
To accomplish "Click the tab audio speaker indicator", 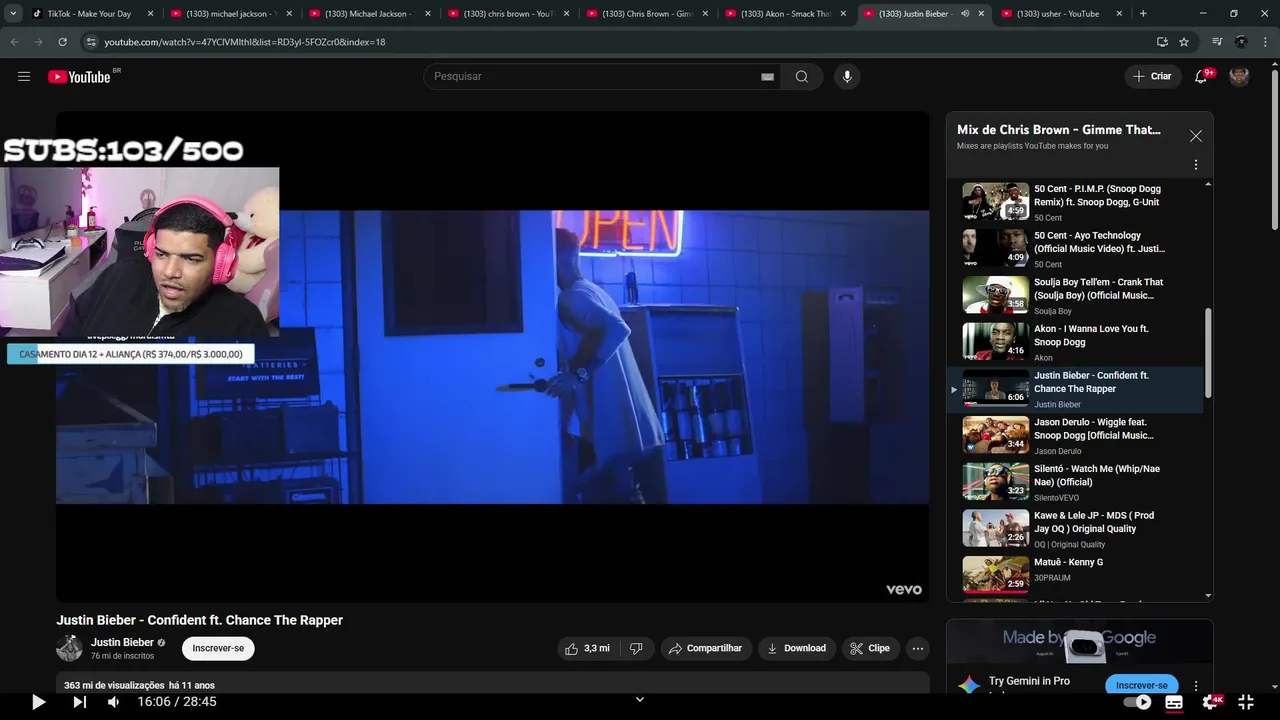I will tap(965, 14).
